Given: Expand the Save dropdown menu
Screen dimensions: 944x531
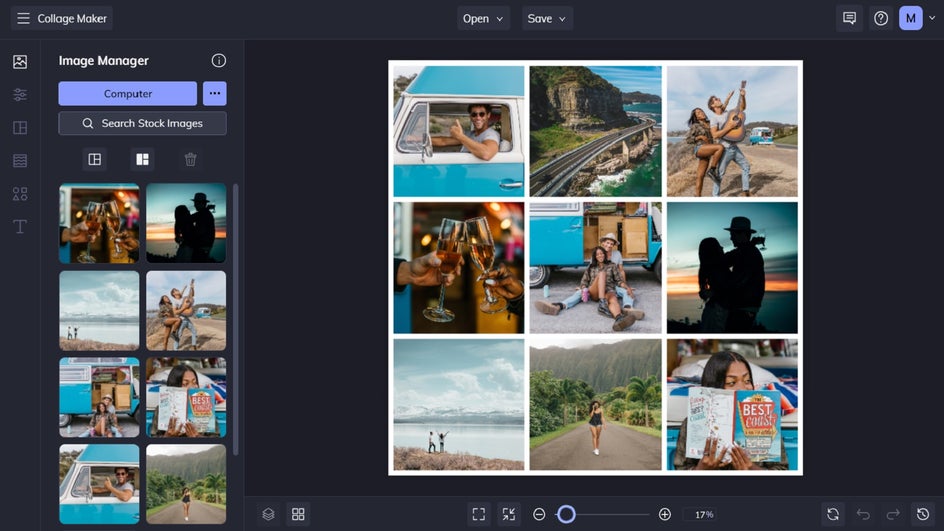Looking at the screenshot, I should [x=547, y=18].
